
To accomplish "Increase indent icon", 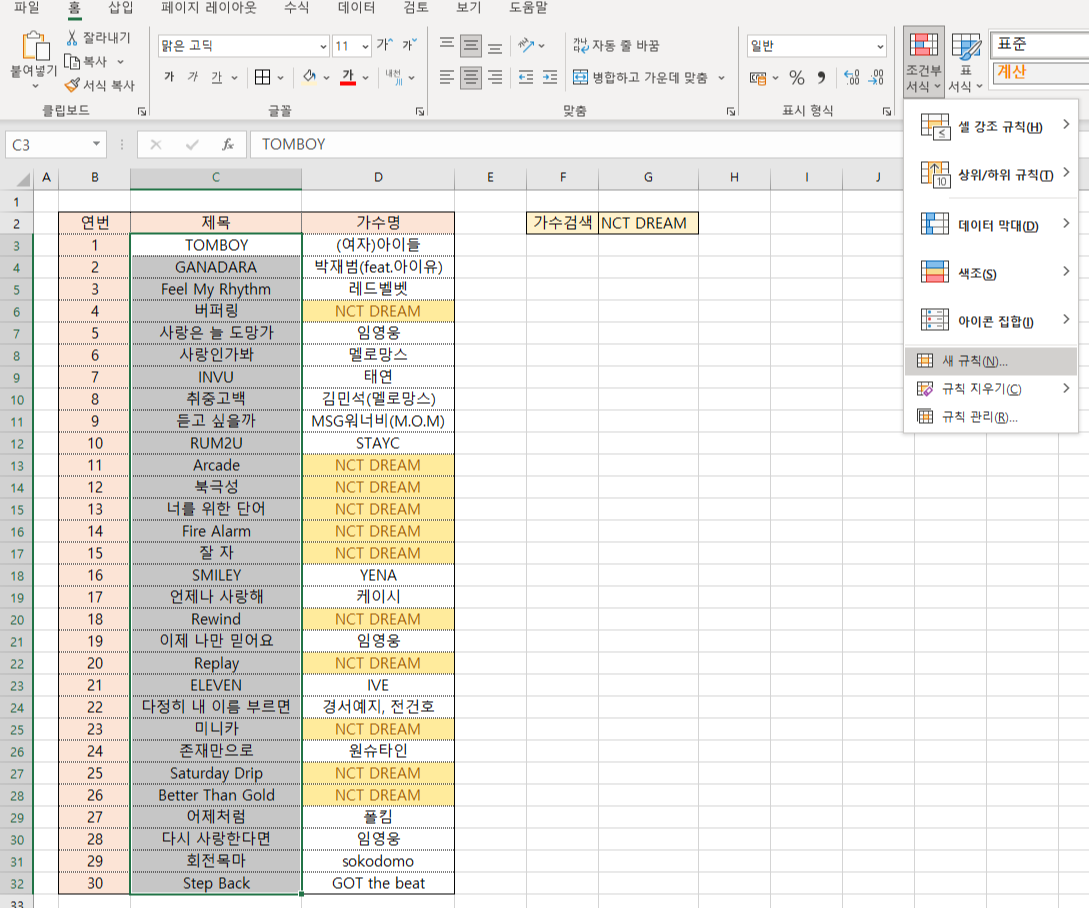I will point(550,77).
